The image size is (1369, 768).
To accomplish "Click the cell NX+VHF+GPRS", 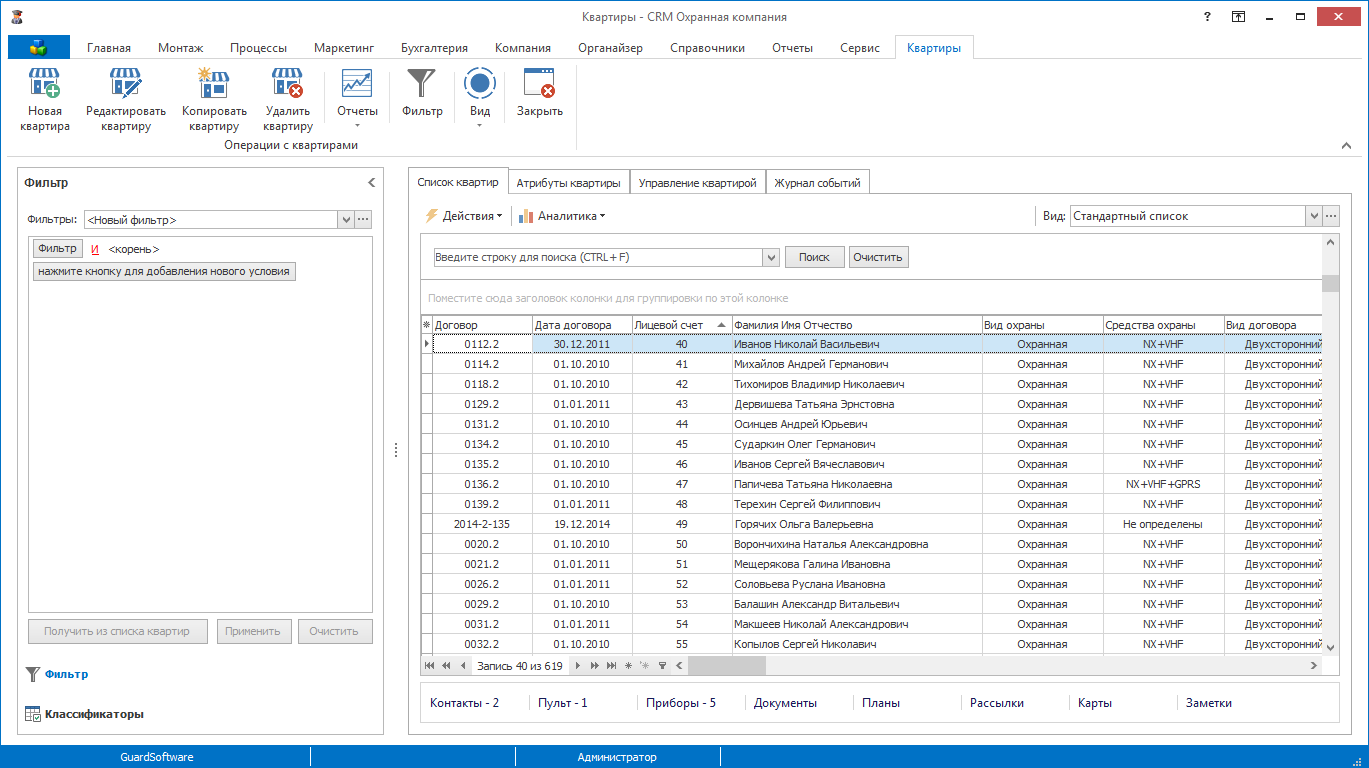I will (1163, 484).
